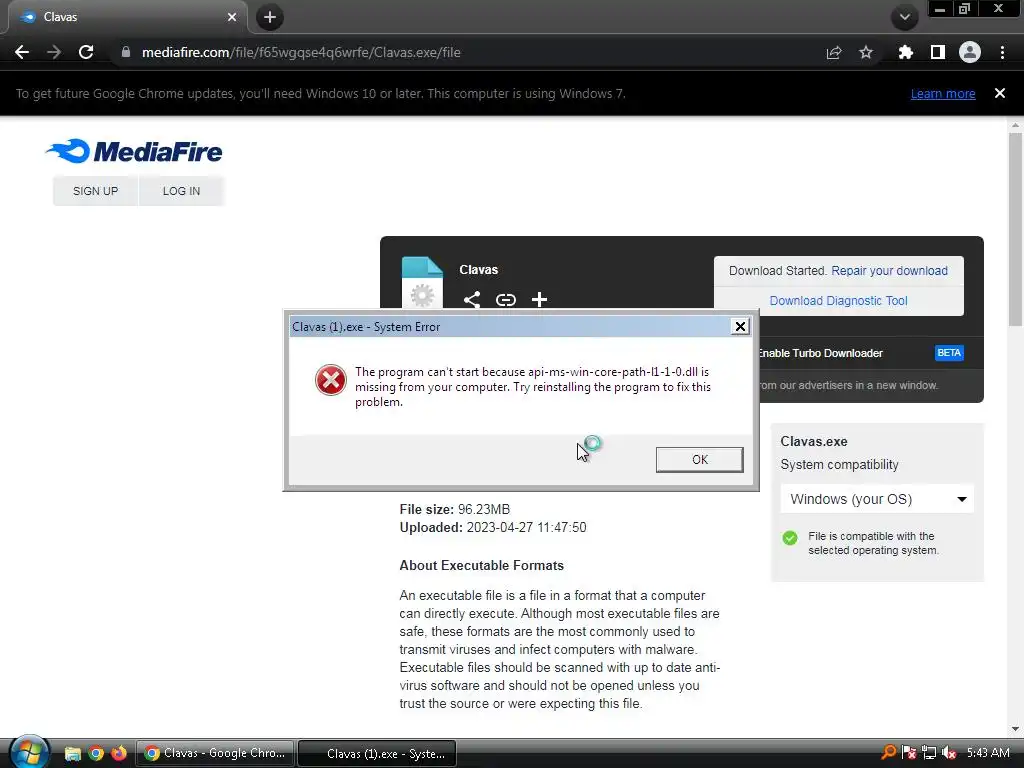
Task: Click the 'Uploaded: 2023-04-27 11:47:50' text
Action: pos(493,527)
